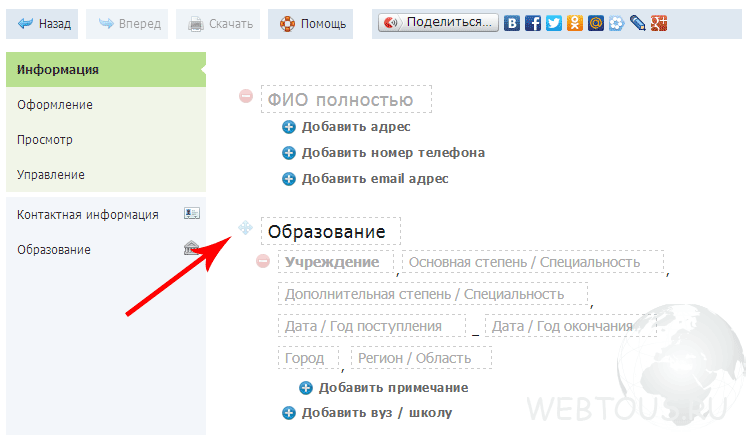Remove the ФИО полностью section with minus icon
The width and height of the screenshot is (748, 435).
point(246,96)
